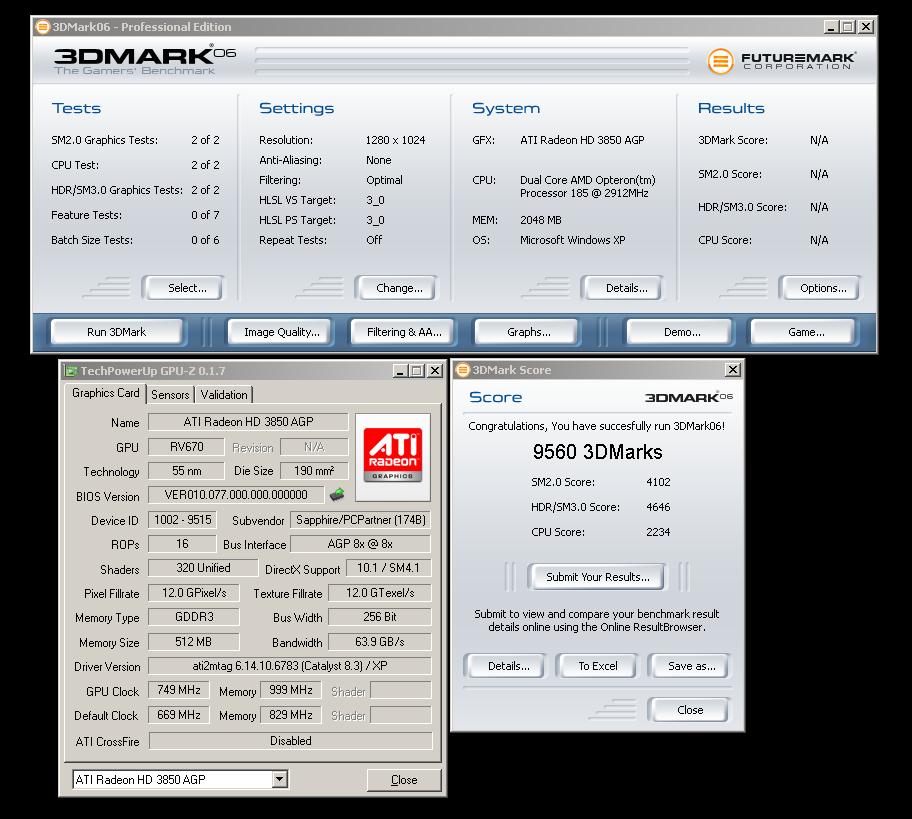Viewport: 912px width, 819px height.
Task: Open Filtering & AA... tool
Action: point(404,332)
